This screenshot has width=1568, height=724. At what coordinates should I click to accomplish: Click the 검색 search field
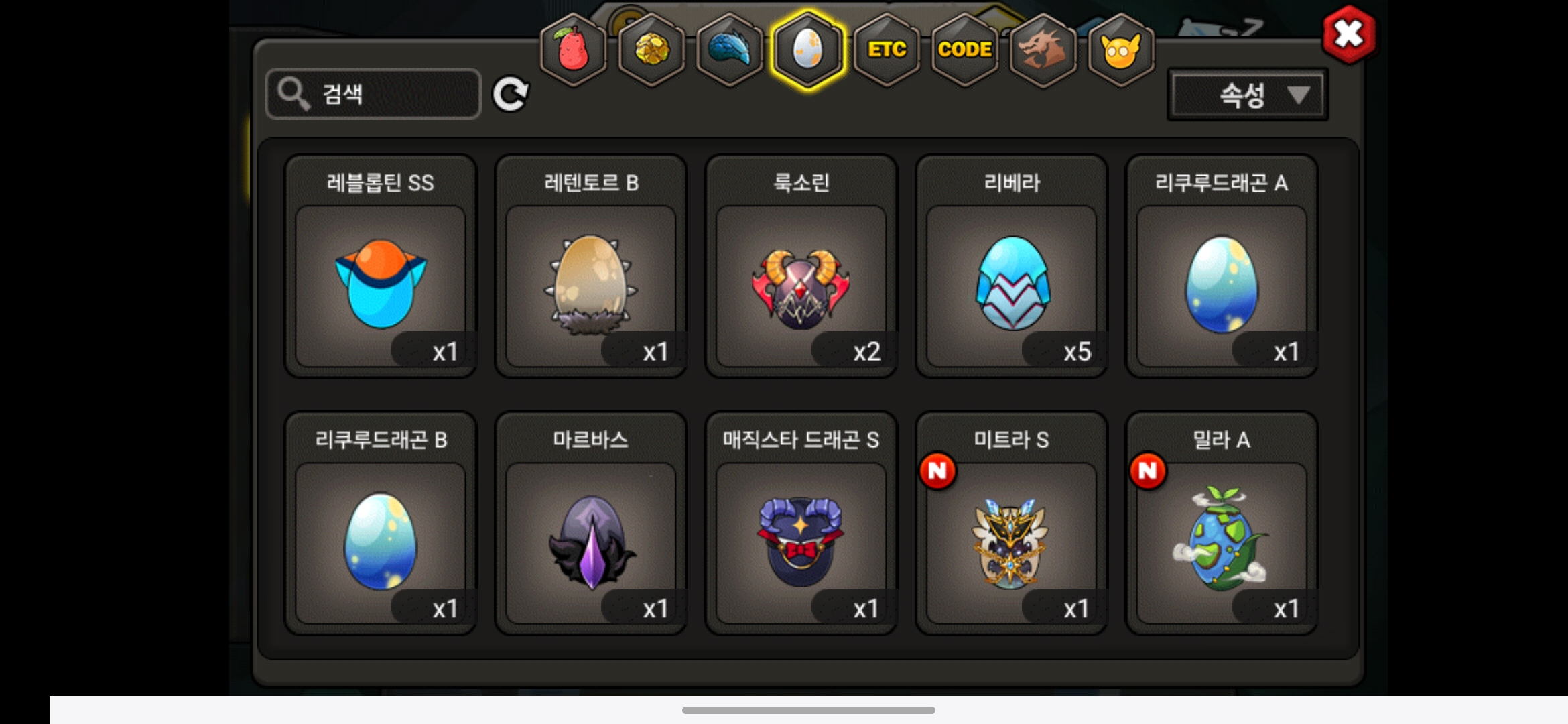pos(373,94)
